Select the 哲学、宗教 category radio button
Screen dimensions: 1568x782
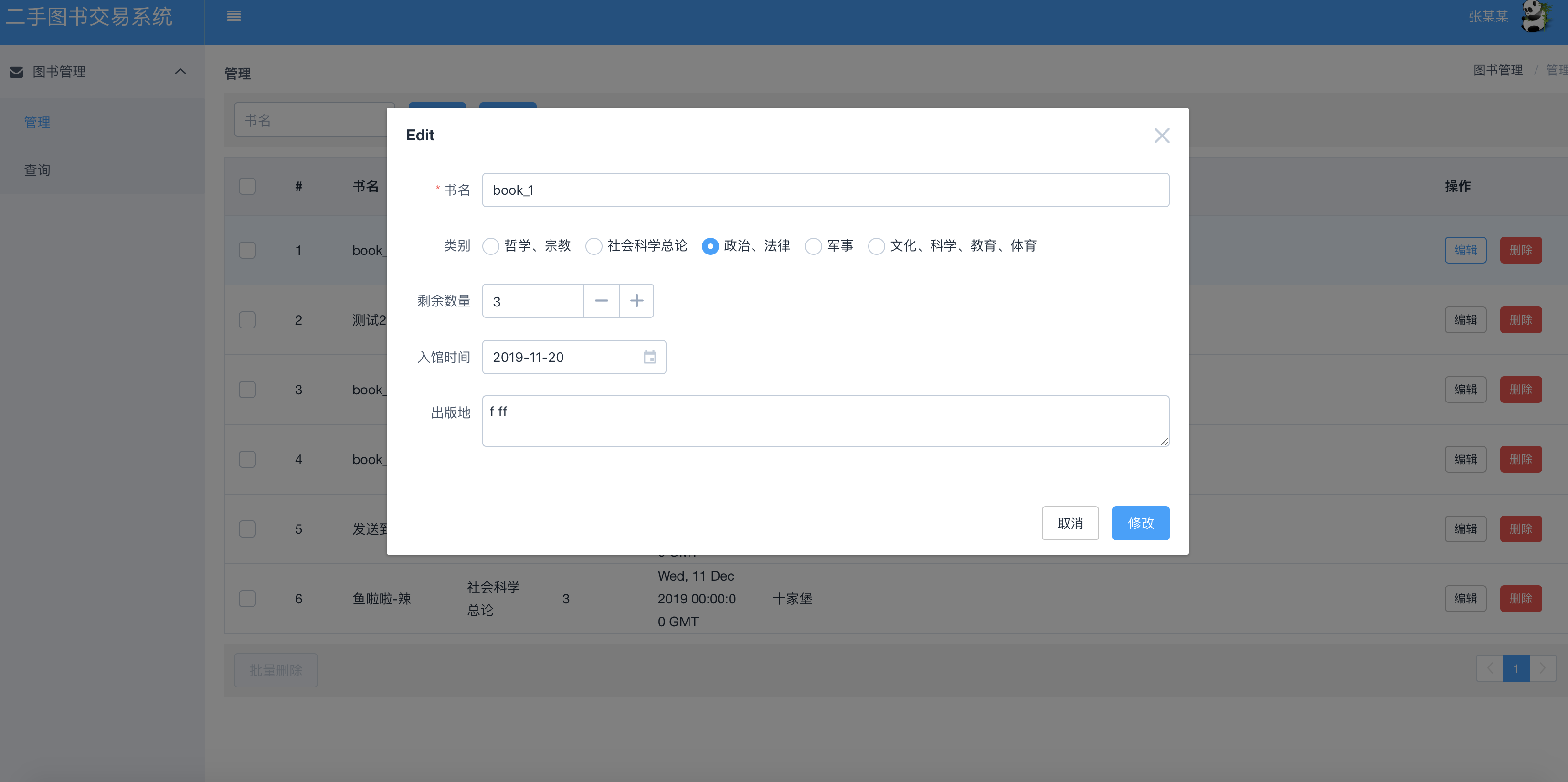pyautogui.click(x=491, y=246)
